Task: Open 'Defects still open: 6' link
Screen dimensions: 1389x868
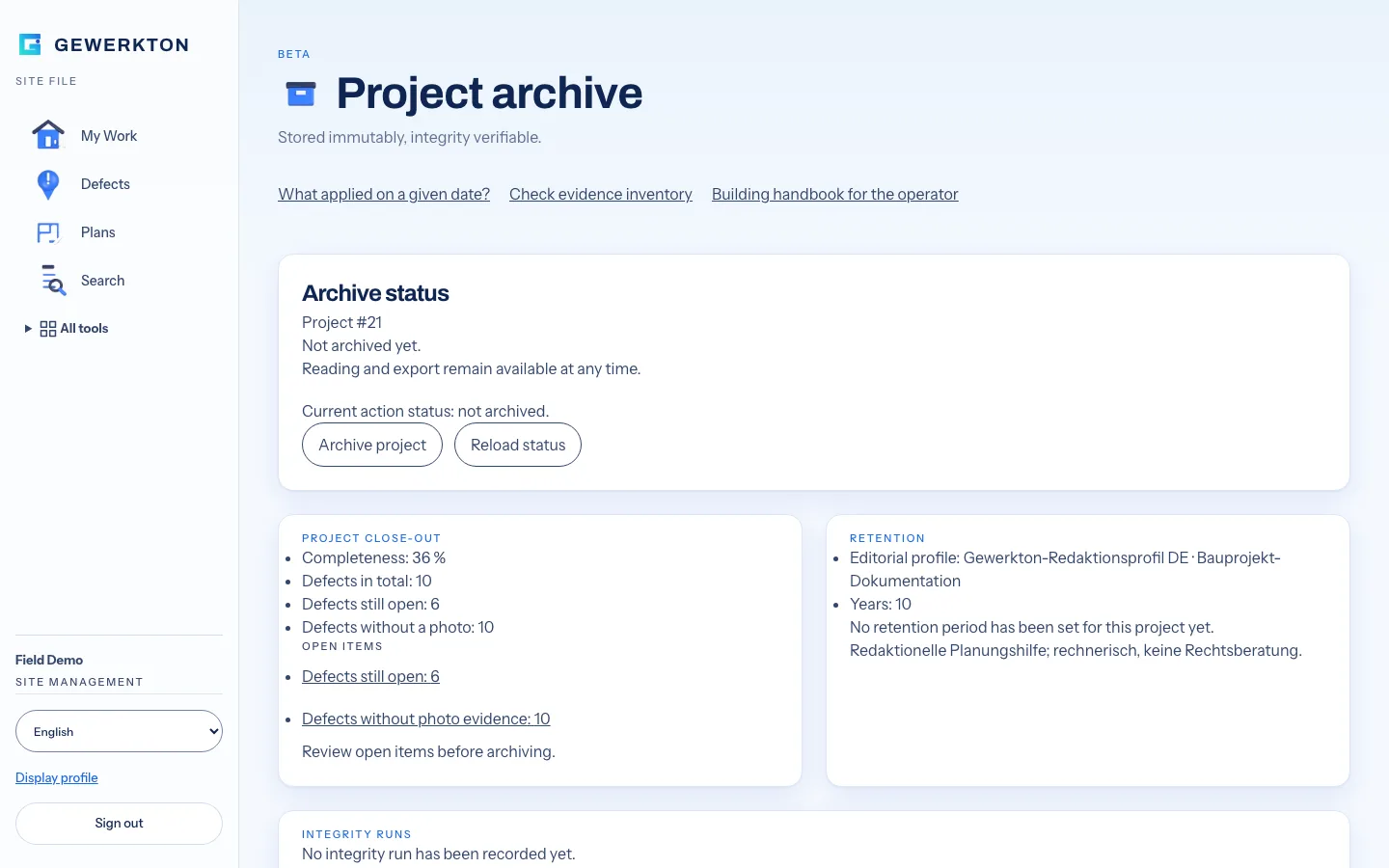Action: coord(370,676)
